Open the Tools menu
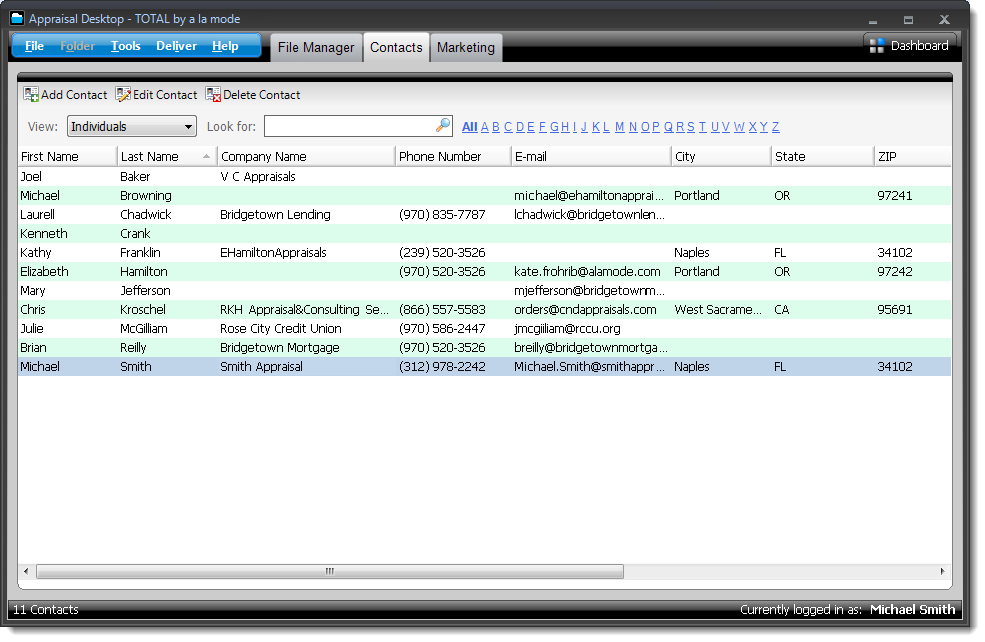The image size is (985, 642). pyautogui.click(x=126, y=46)
